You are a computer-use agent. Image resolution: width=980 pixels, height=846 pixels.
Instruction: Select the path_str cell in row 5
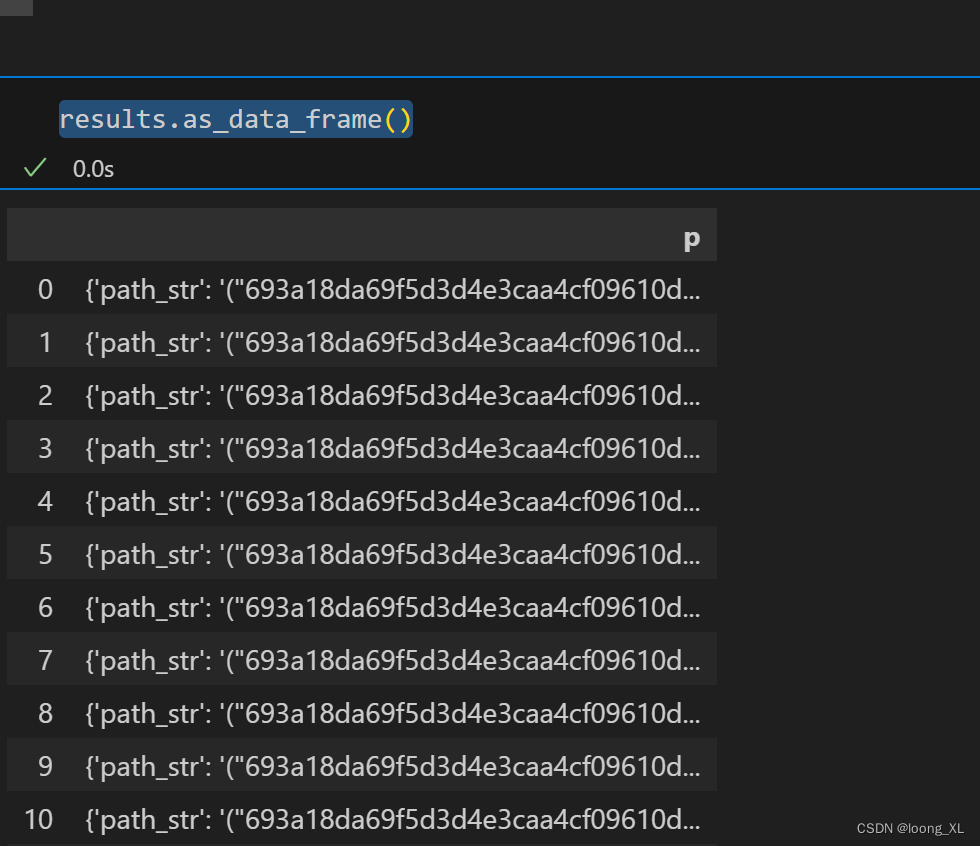[x=393, y=555]
